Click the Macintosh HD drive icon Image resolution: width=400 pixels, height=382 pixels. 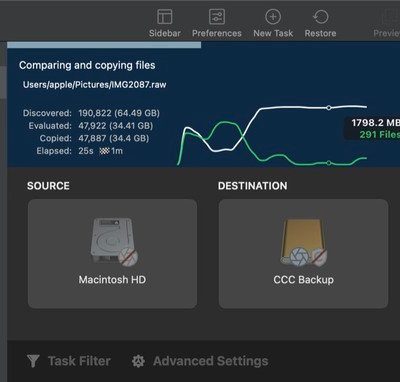[x=114, y=242]
